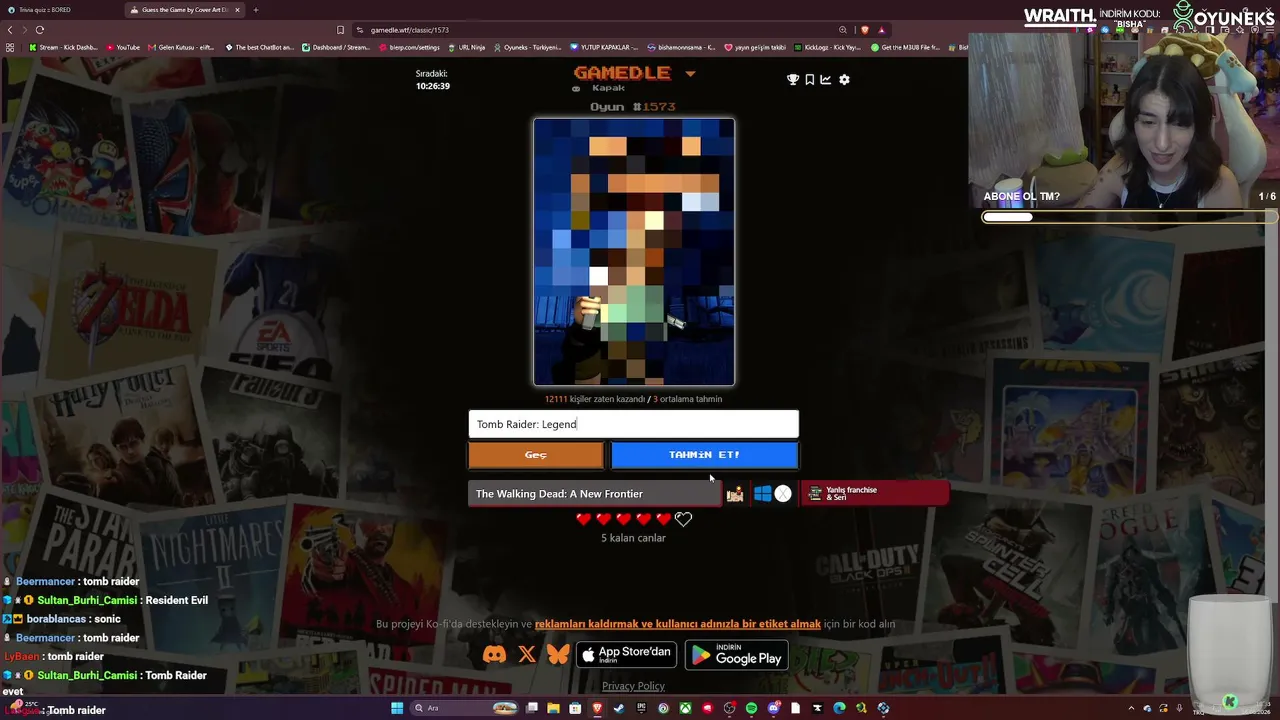
Task: Expand the Gamedle game mode dropdown arrow
Action: 690,73
